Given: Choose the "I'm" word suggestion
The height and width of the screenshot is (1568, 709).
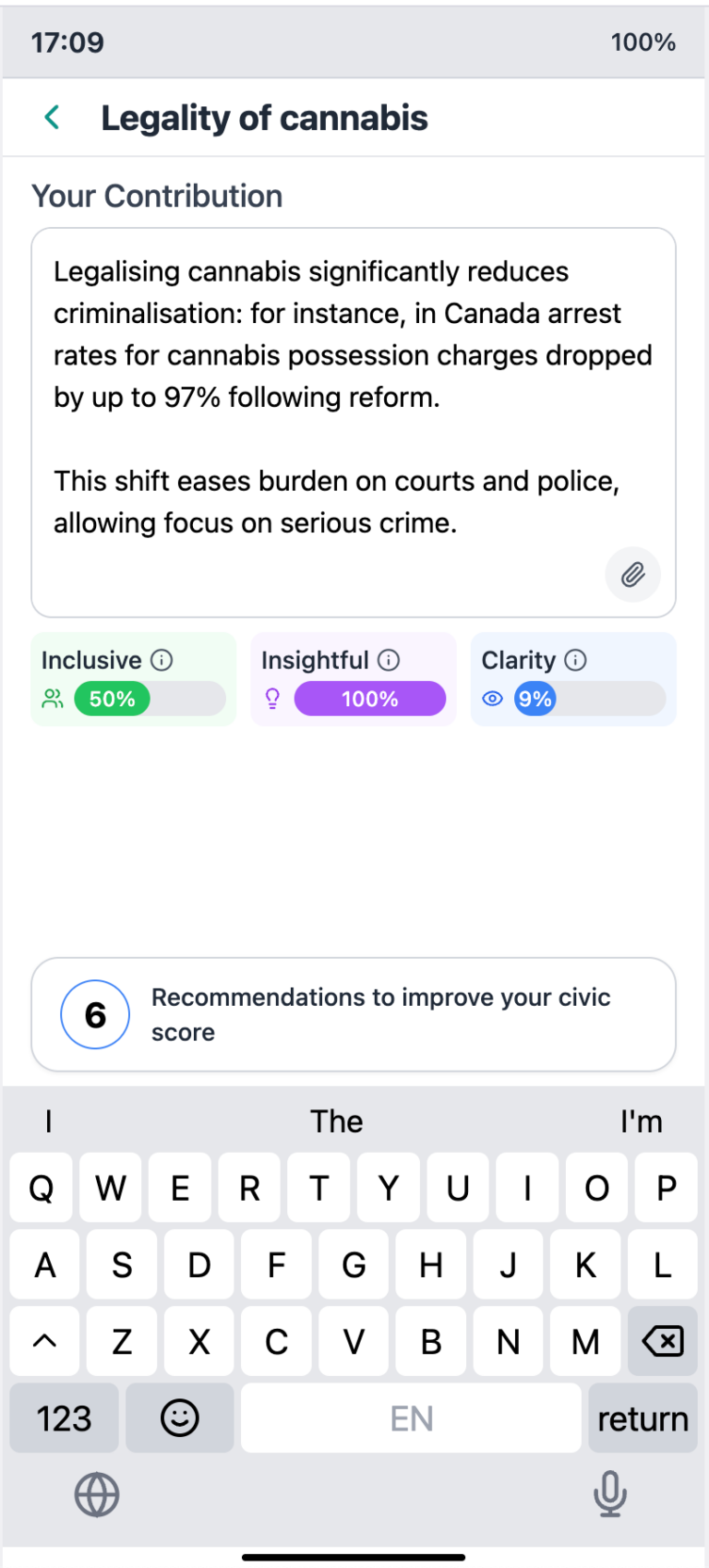Looking at the screenshot, I should coord(641,1121).
